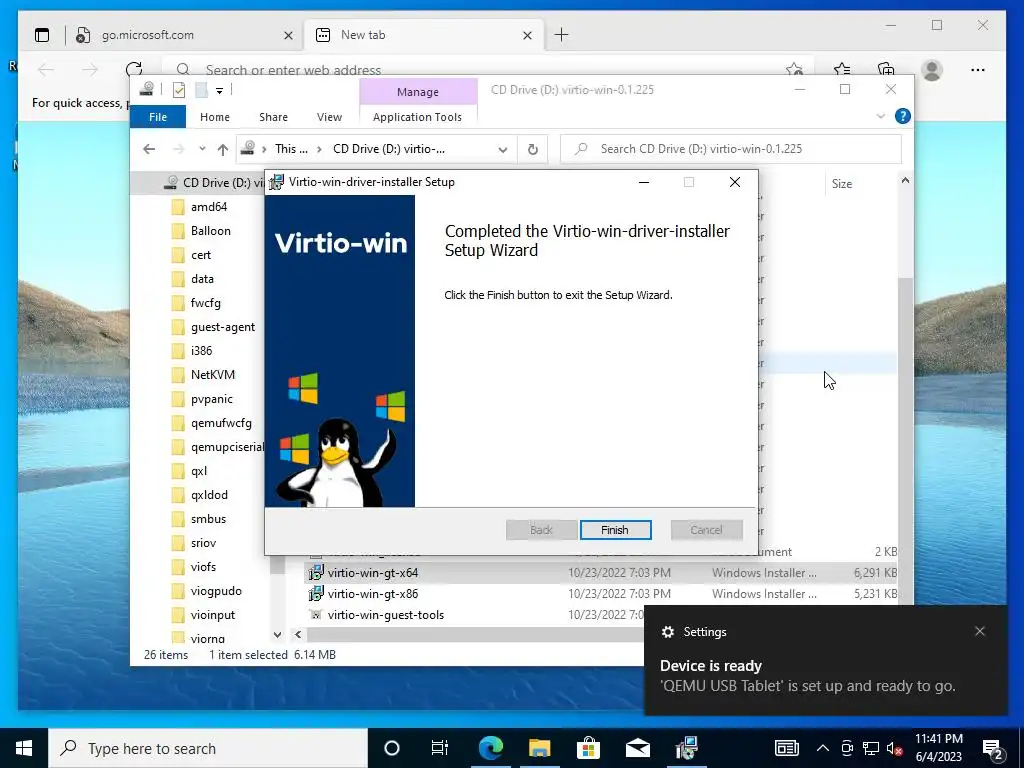Open Mail from the taskbar
The width and height of the screenshot is (1024, 768).
pos(637,748)
